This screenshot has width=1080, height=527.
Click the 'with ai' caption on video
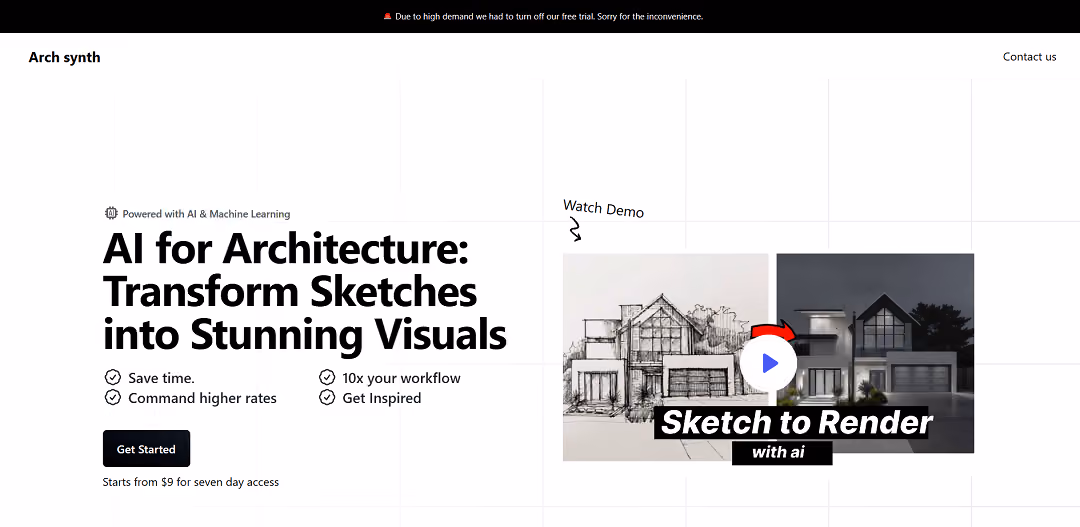point(782,453)
